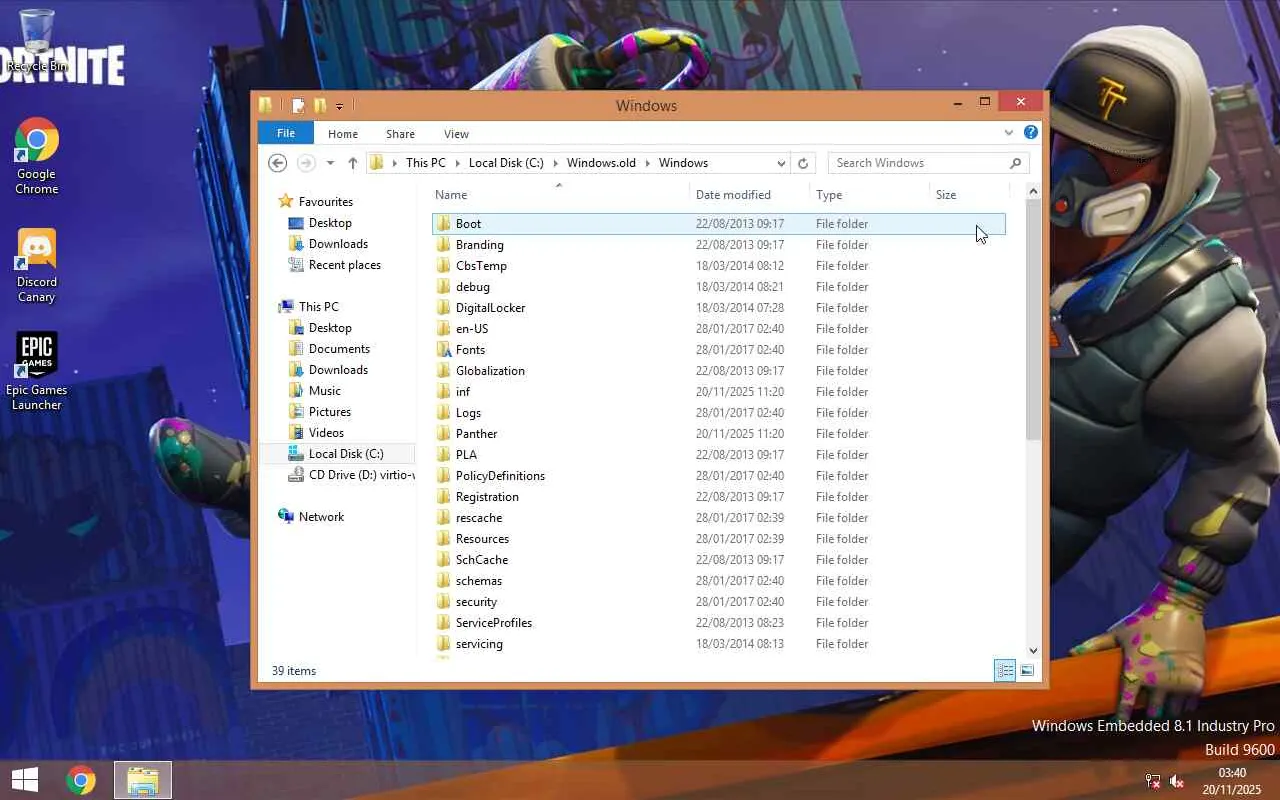The height and width of the screenshot is (800, 1280).
Task: Select the Epic Games Launcher desktop shortcut
Action: click(x=37, y=371)
